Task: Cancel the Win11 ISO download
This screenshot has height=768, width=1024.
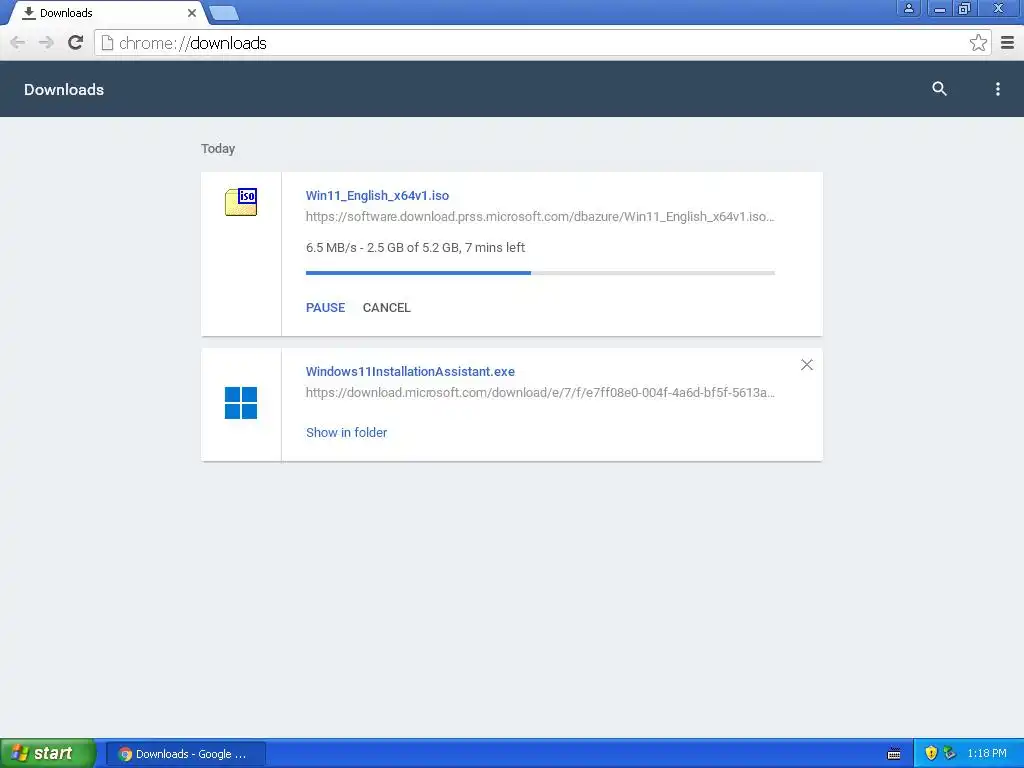Action: coord(387,308)
